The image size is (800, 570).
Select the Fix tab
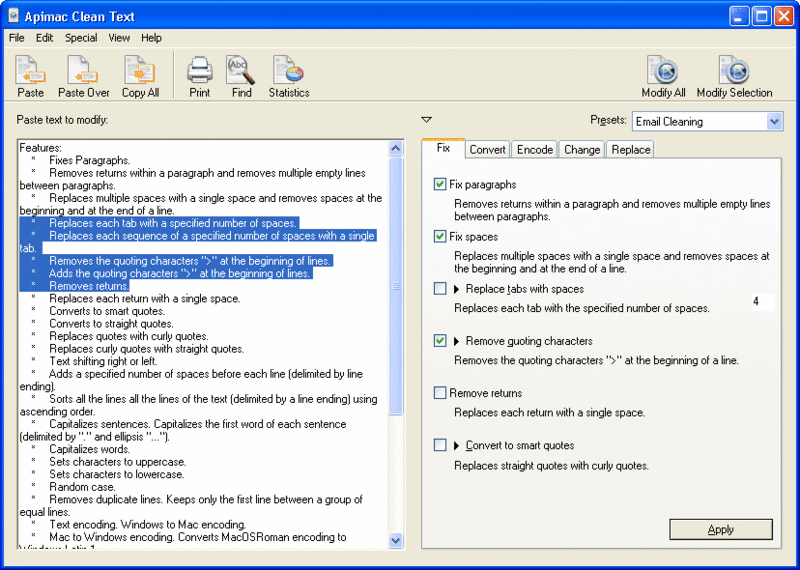click(x=443, y=148)
